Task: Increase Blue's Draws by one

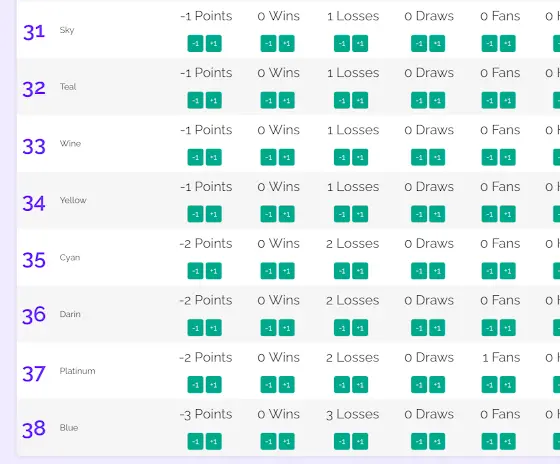Action: (x=437, y=441)
